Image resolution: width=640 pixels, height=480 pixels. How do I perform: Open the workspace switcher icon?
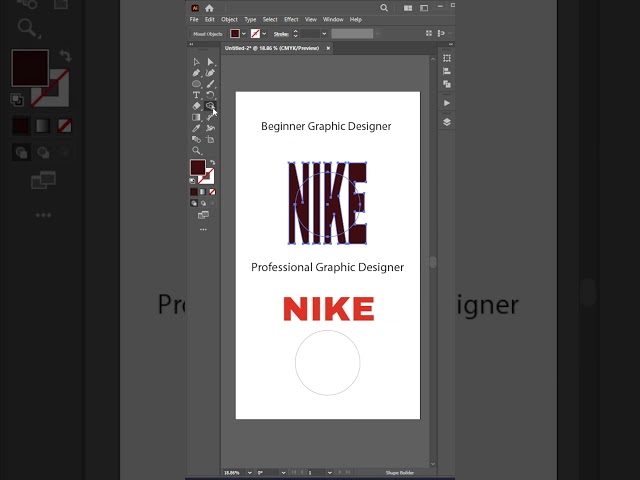424,8
